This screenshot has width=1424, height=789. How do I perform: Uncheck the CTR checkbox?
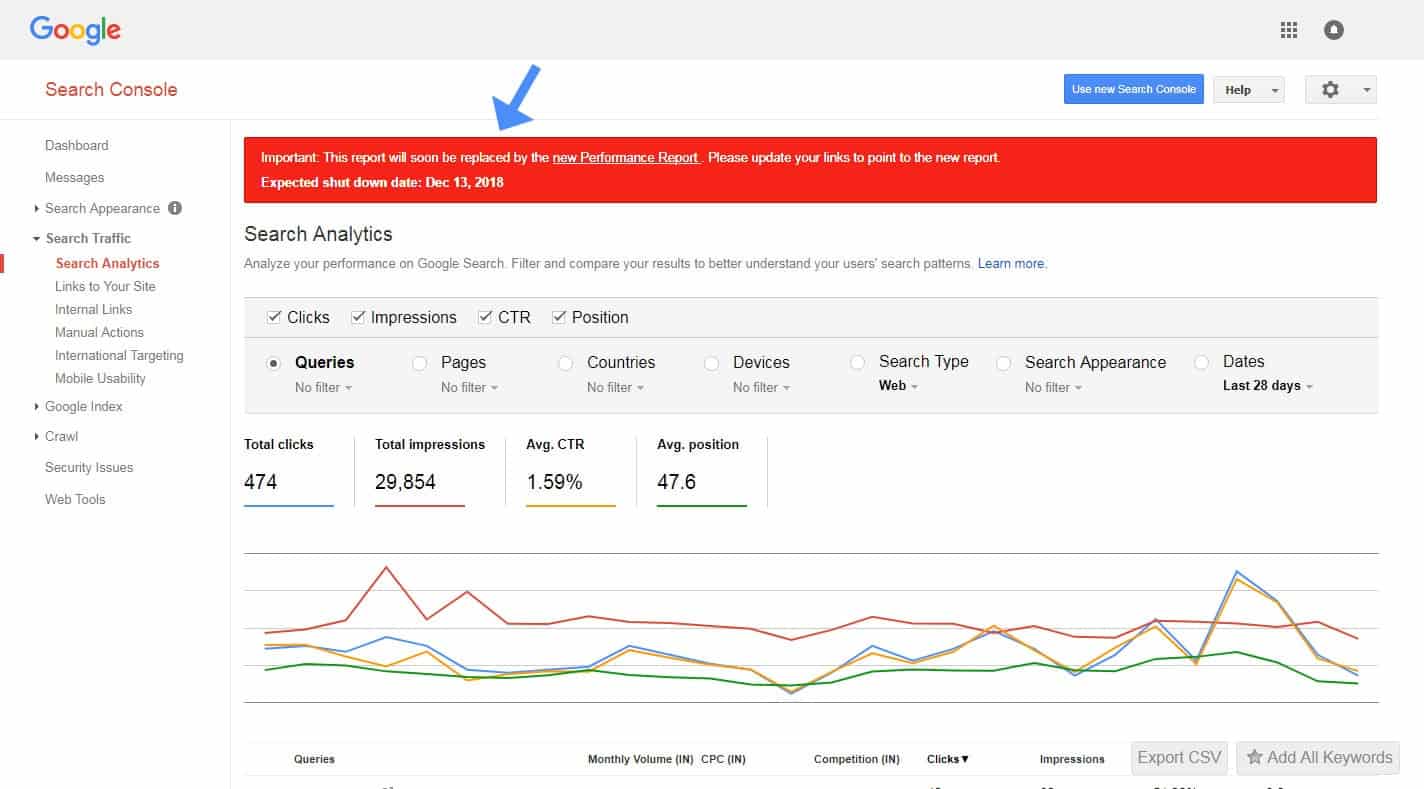point(485,317)
